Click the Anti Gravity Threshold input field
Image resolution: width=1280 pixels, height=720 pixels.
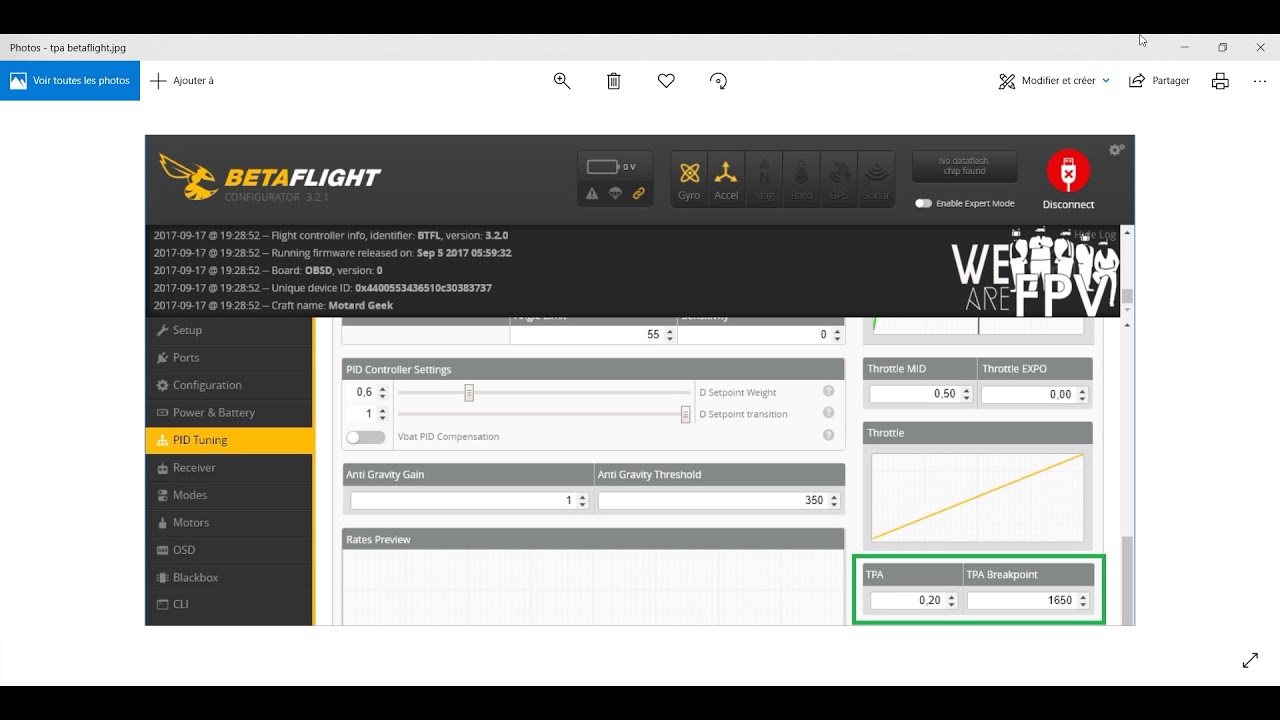719,501
